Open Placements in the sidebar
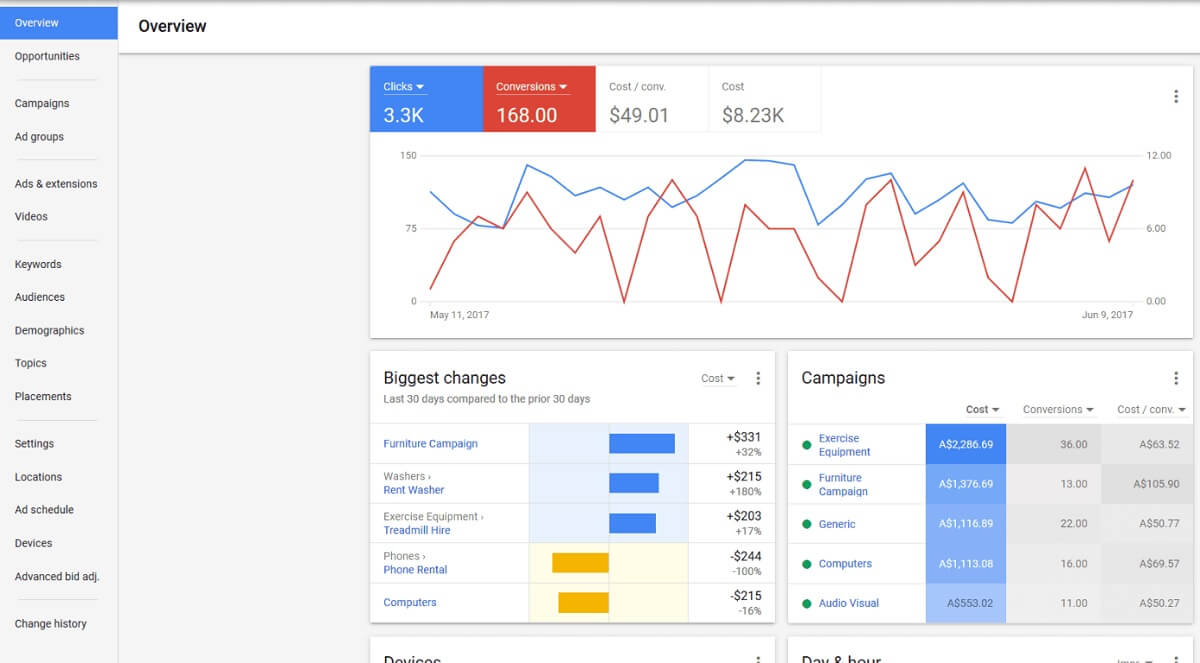The width and height of the screenshot is (1200, 663). pyautogui.click(x=43, y=397)
